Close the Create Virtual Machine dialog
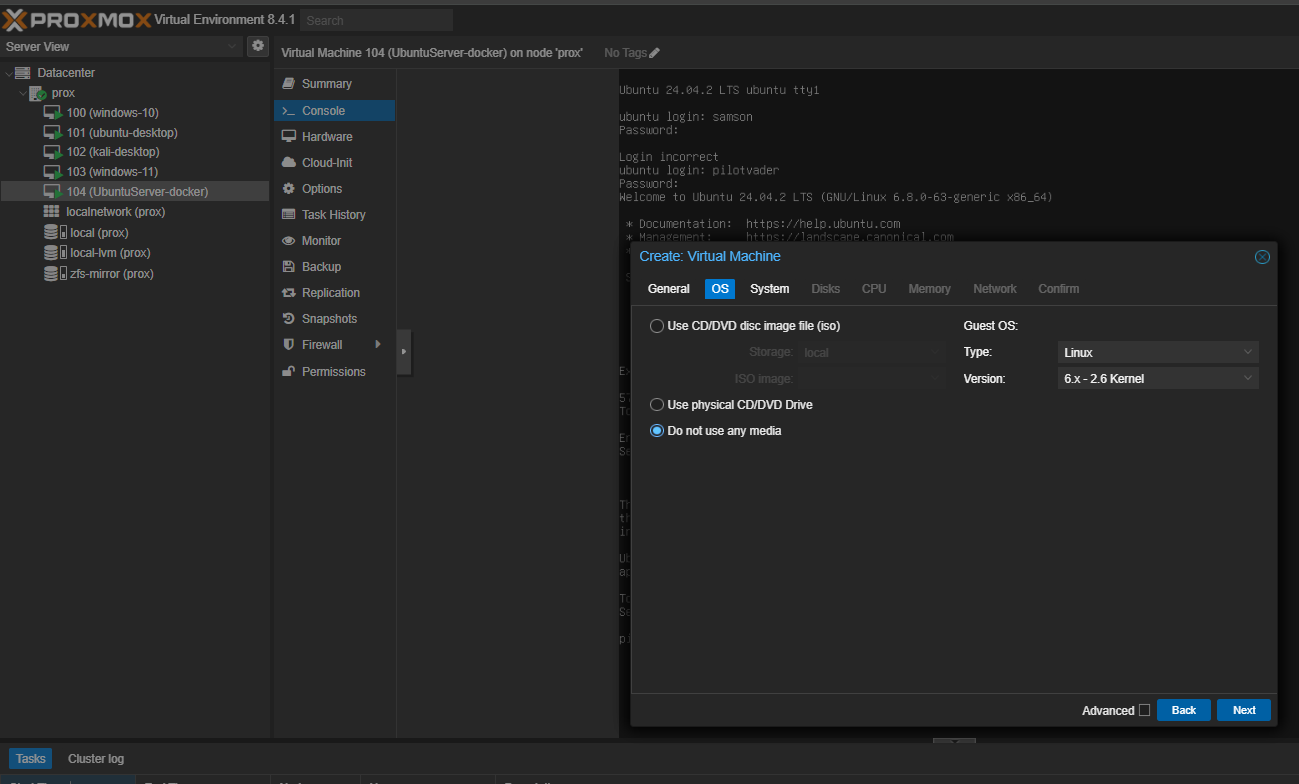 tap(1262, 257)
